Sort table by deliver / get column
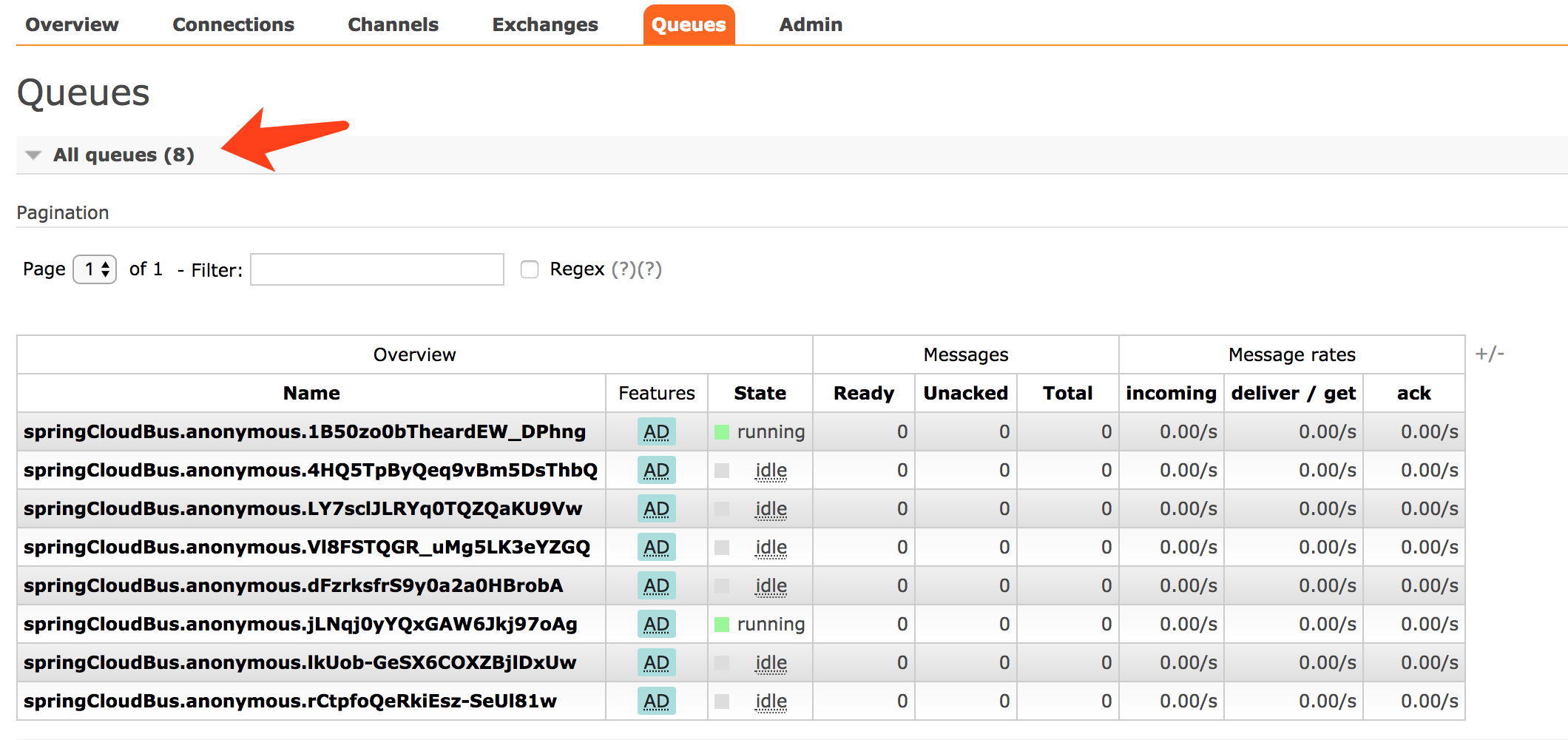This screenshot has width=1568, height=740. [1294, 393]
